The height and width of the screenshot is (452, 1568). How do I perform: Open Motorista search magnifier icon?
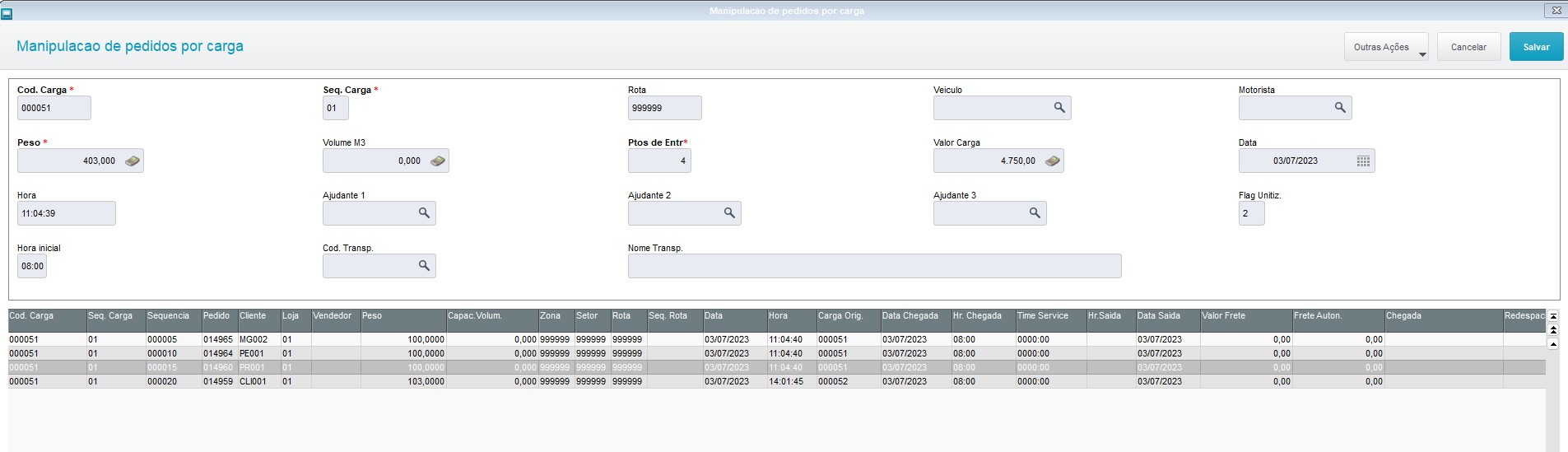[x=1340, y=108]
